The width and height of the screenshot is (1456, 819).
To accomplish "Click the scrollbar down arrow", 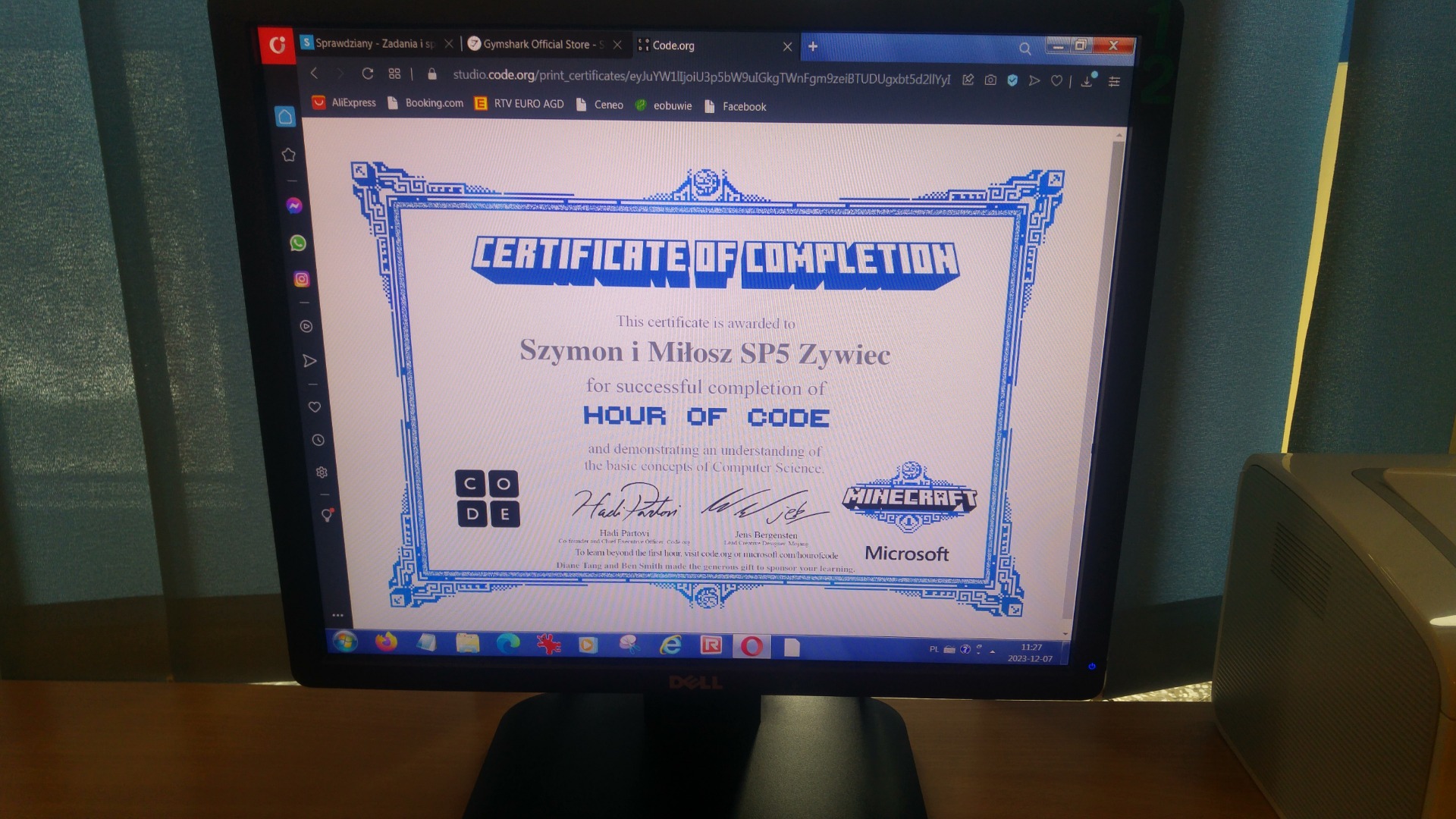I will [x=1065, y=633].
